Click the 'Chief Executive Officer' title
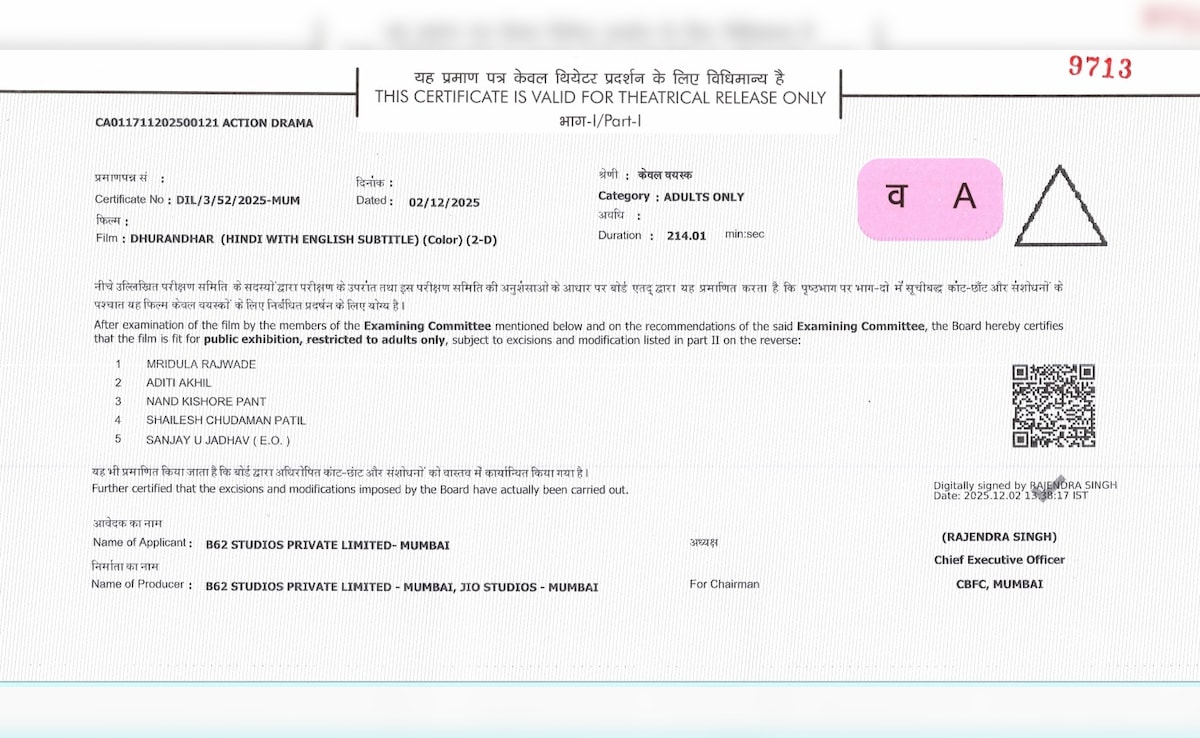The image size is (1200, 738). [999, 560]
